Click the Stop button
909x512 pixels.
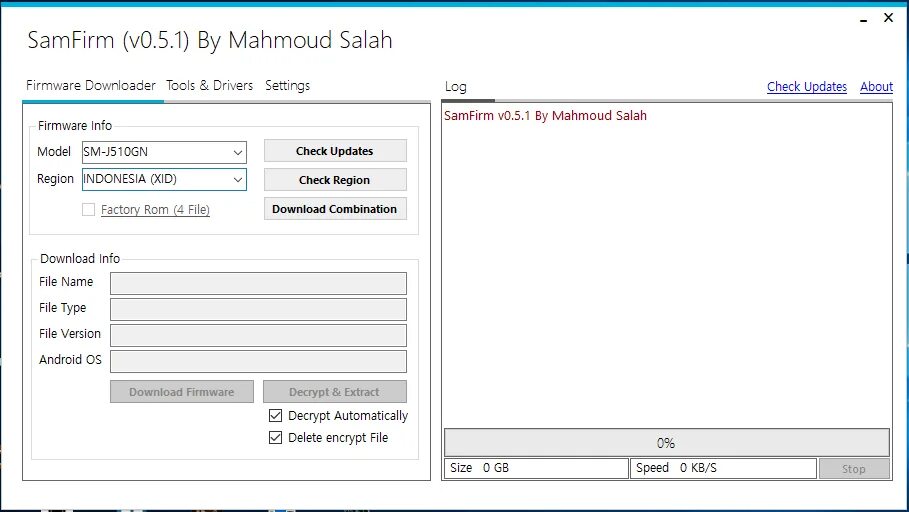854,469
